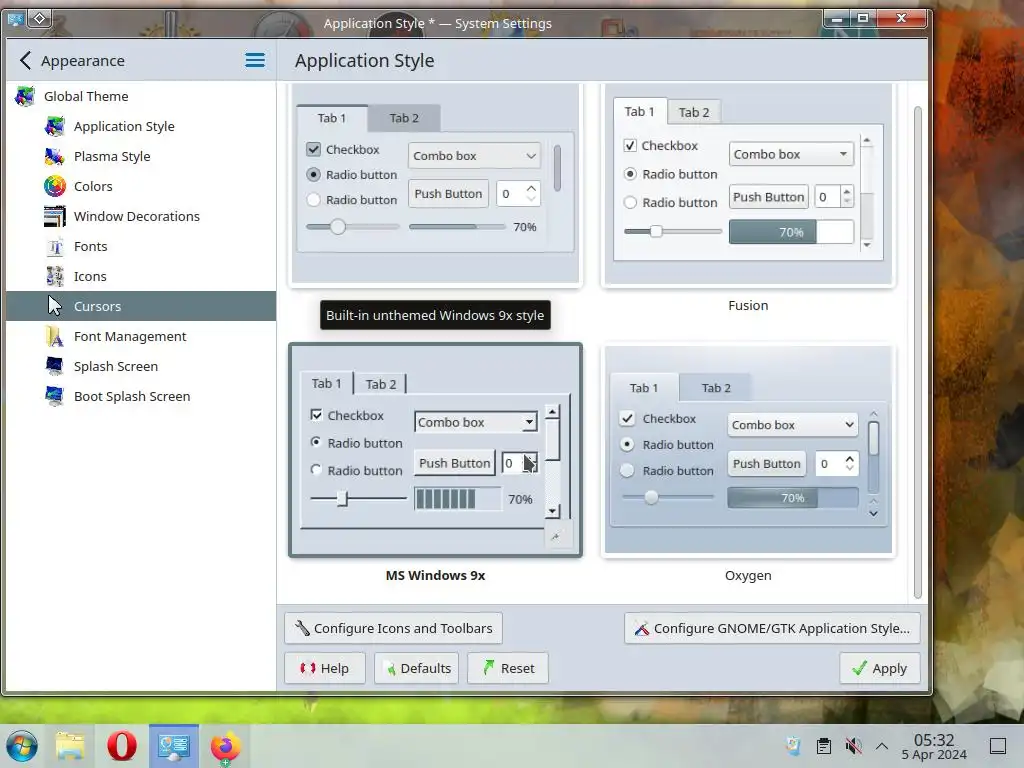Switch to Tab 2 in Fusion preview
This screenshot has height=768, width=1024.
pyautogui.click(x=694, y=112)
